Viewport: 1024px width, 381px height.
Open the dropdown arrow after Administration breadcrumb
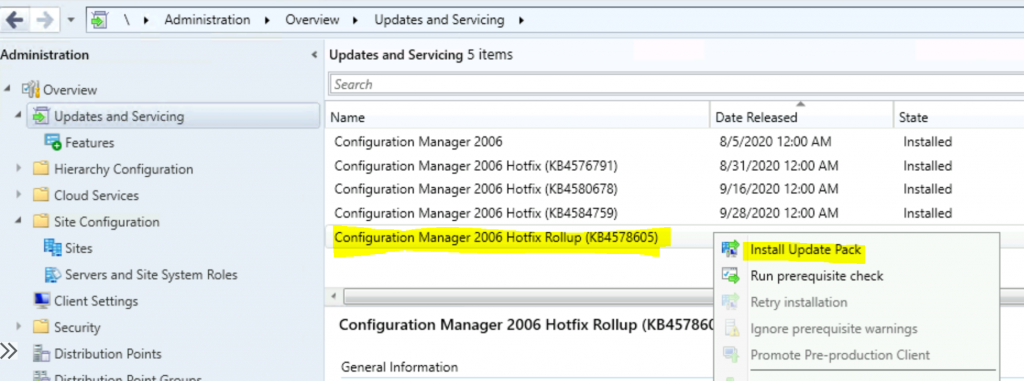click(268, 20)
